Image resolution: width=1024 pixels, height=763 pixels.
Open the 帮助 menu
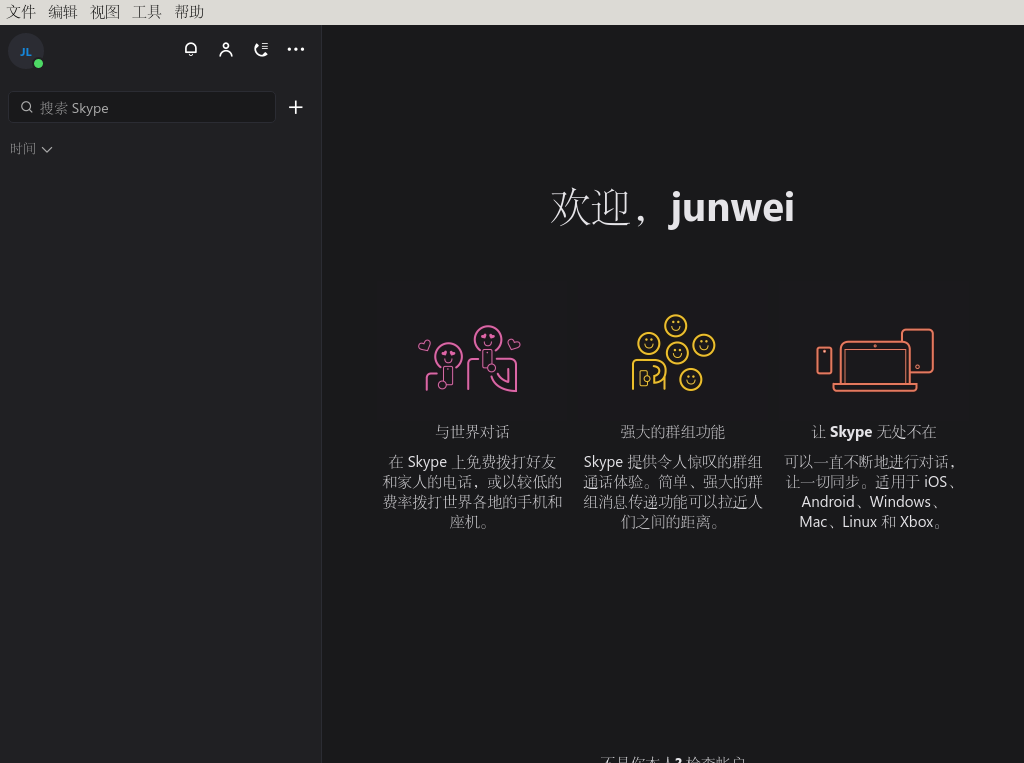(x=188, y=12)
